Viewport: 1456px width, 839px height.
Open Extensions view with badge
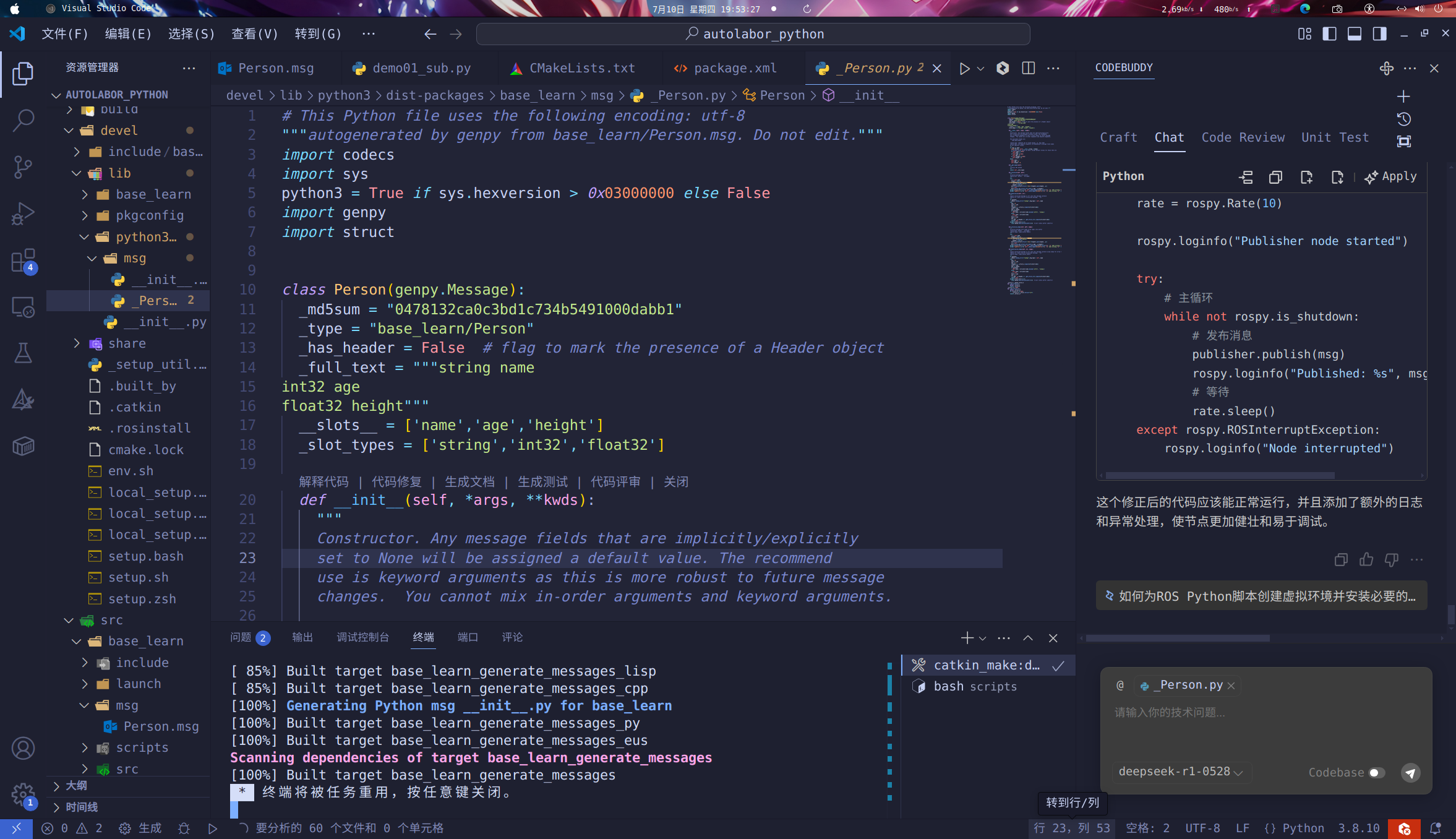pyautogui.click(x=23, y=260)
